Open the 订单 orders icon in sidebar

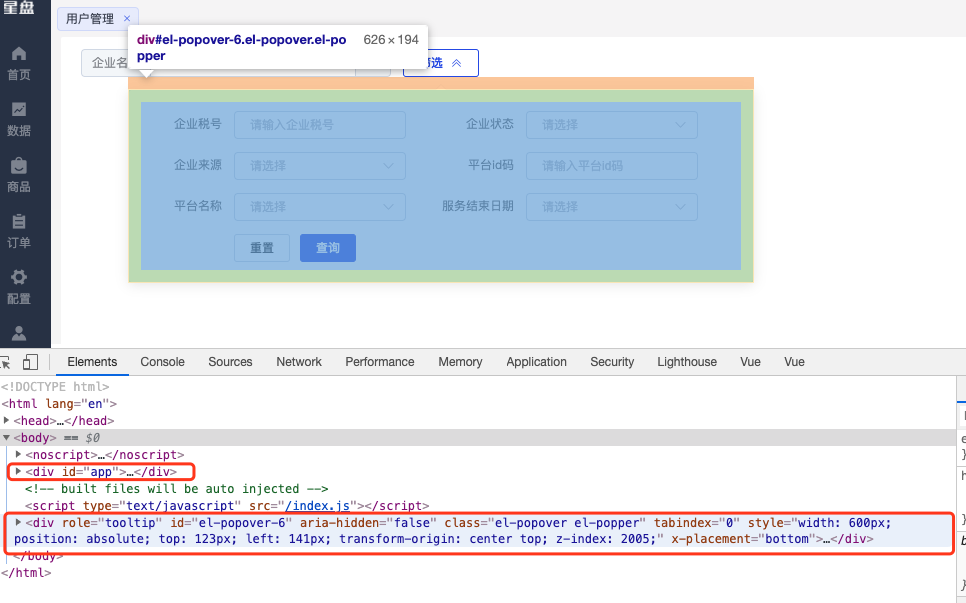point(21,222)
